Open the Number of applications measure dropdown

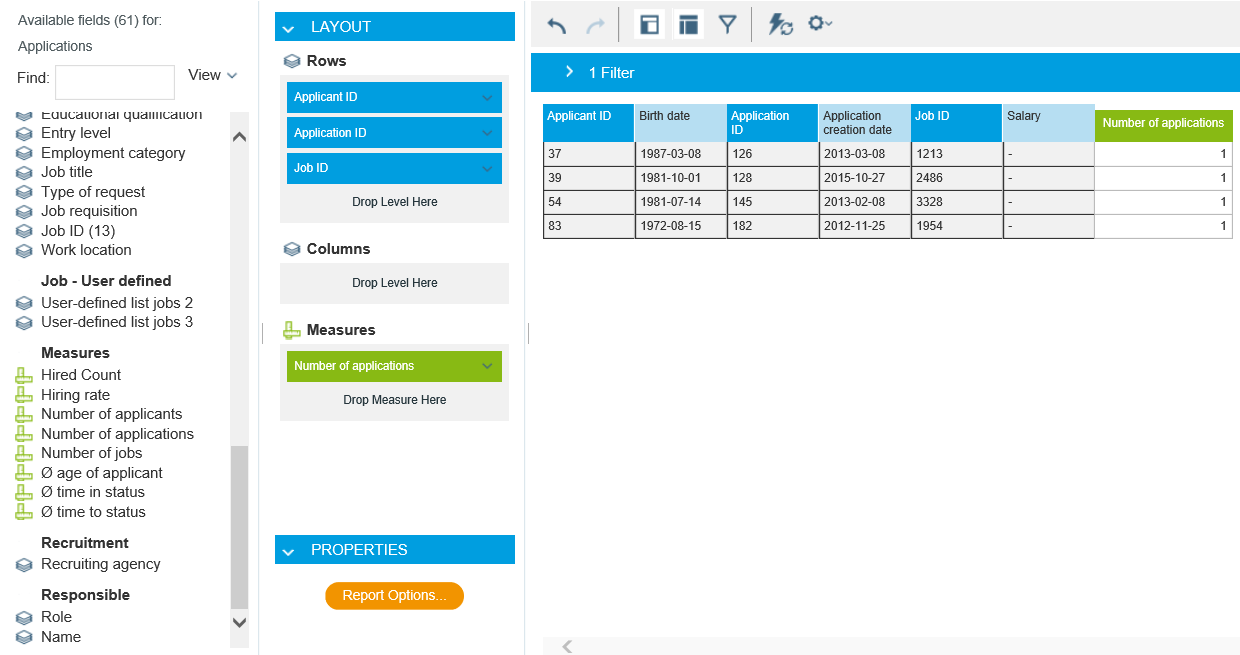pyautogui.click(x=487, y=366)
